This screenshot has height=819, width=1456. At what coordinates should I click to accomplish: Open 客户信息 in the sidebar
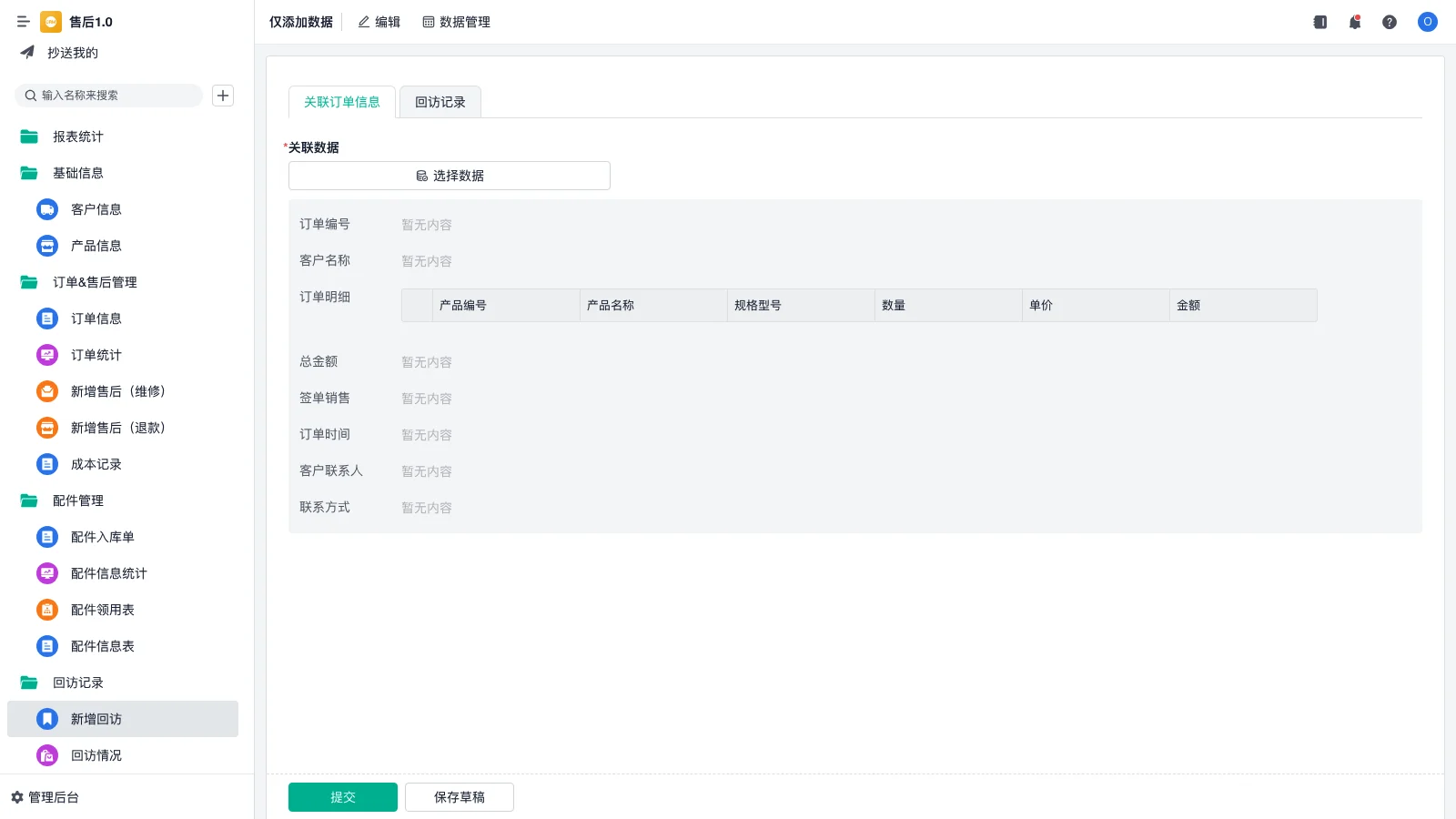tap(96, 209)
